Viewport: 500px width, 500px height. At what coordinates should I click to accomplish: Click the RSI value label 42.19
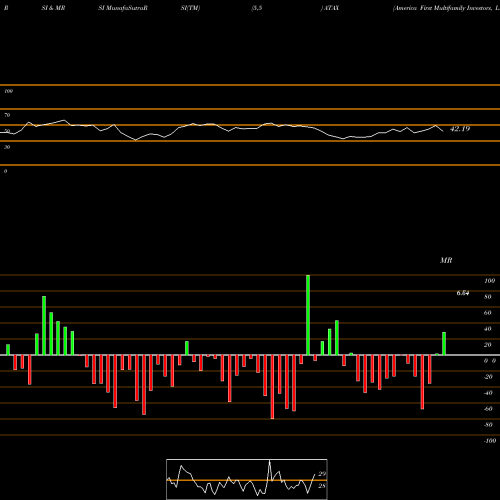point(460,129)
